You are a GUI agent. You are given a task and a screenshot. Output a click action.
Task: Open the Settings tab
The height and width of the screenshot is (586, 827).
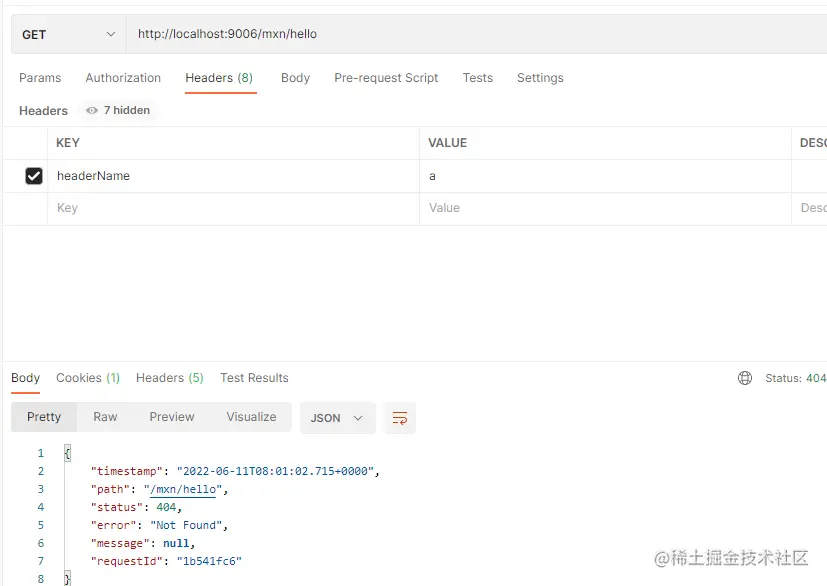[x=540, y=78]
